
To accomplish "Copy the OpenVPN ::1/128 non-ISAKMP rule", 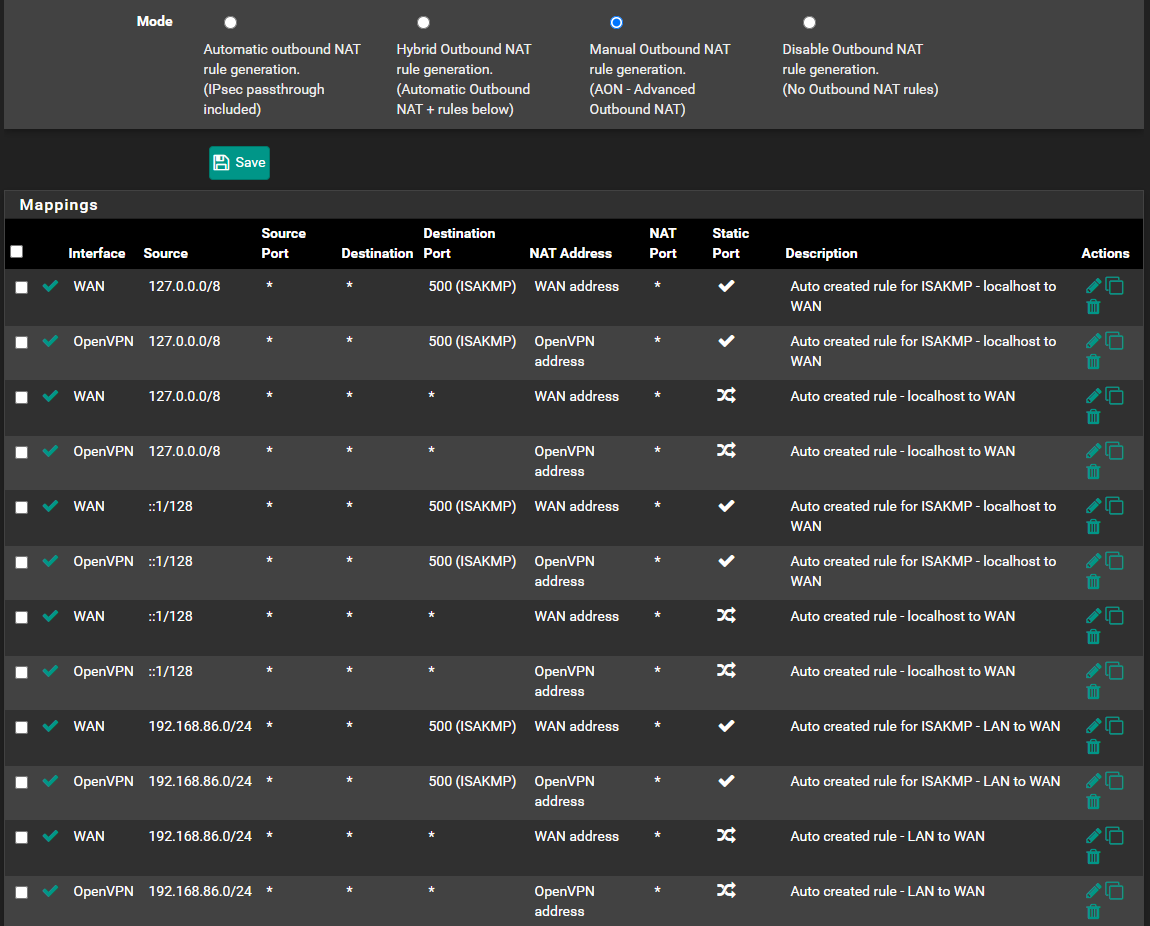I will pos(1115,671).
